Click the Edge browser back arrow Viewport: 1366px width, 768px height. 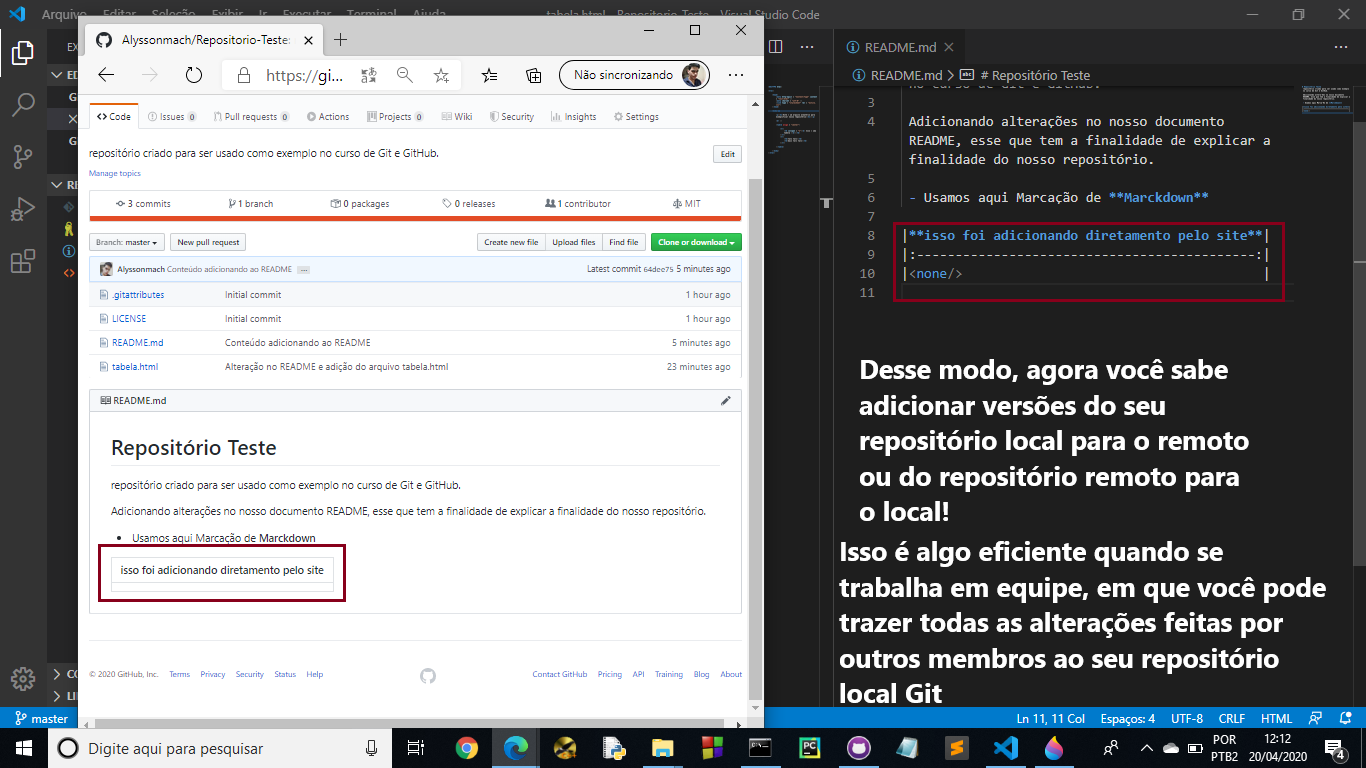106,75
